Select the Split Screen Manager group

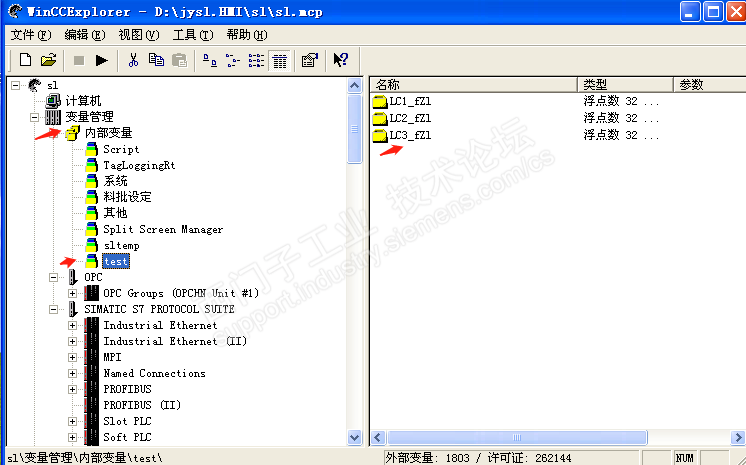163,229
